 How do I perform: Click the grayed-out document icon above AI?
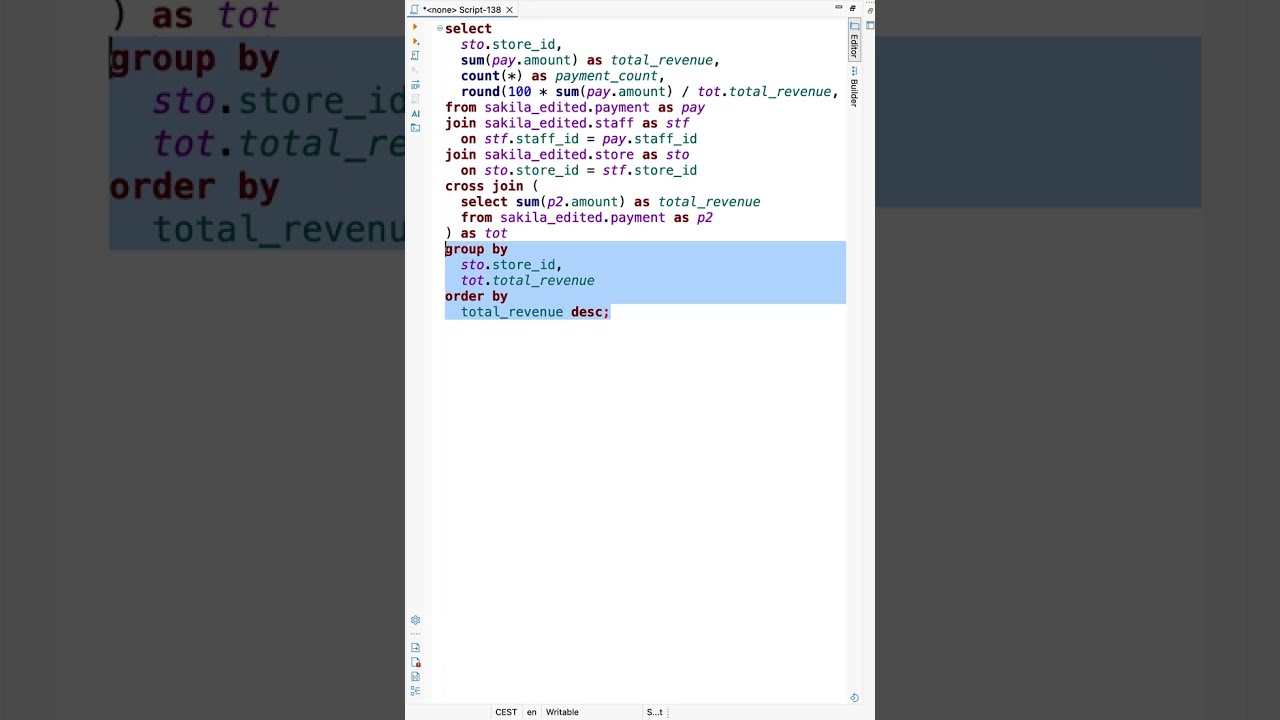(415, 98)
